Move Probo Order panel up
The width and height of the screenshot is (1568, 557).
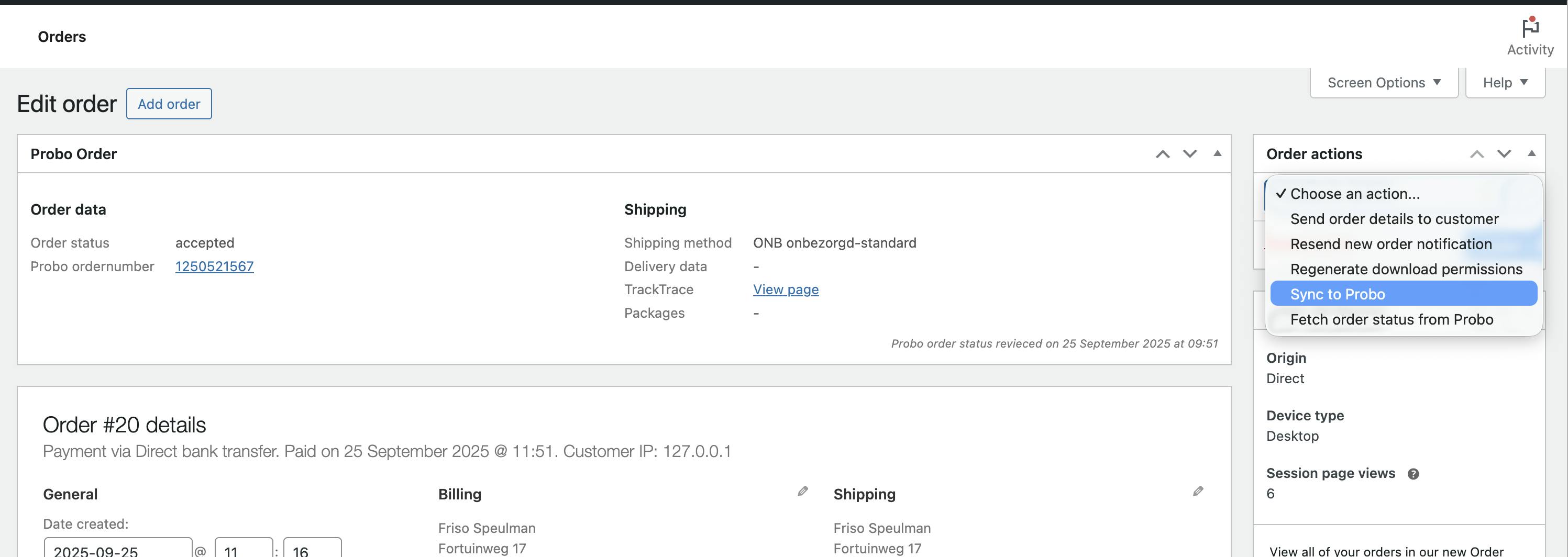click(x=1163, y=154)
